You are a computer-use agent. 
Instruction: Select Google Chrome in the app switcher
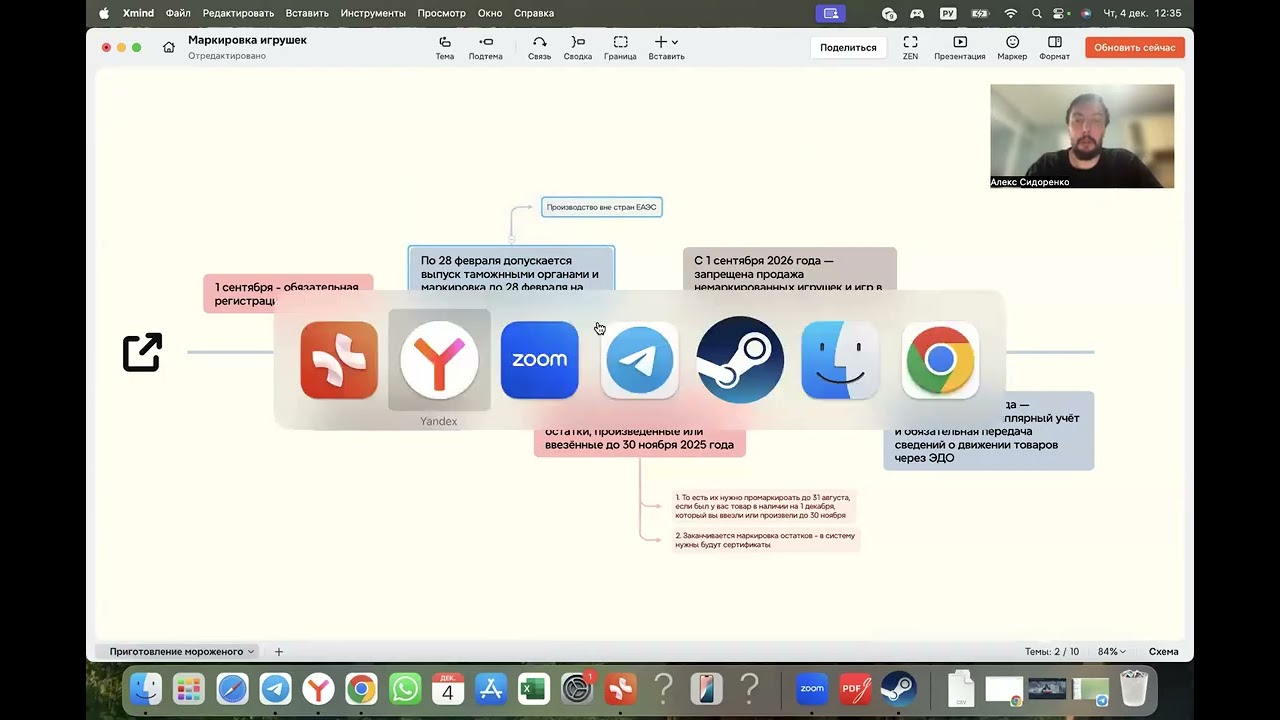click(x=940, y=360)
